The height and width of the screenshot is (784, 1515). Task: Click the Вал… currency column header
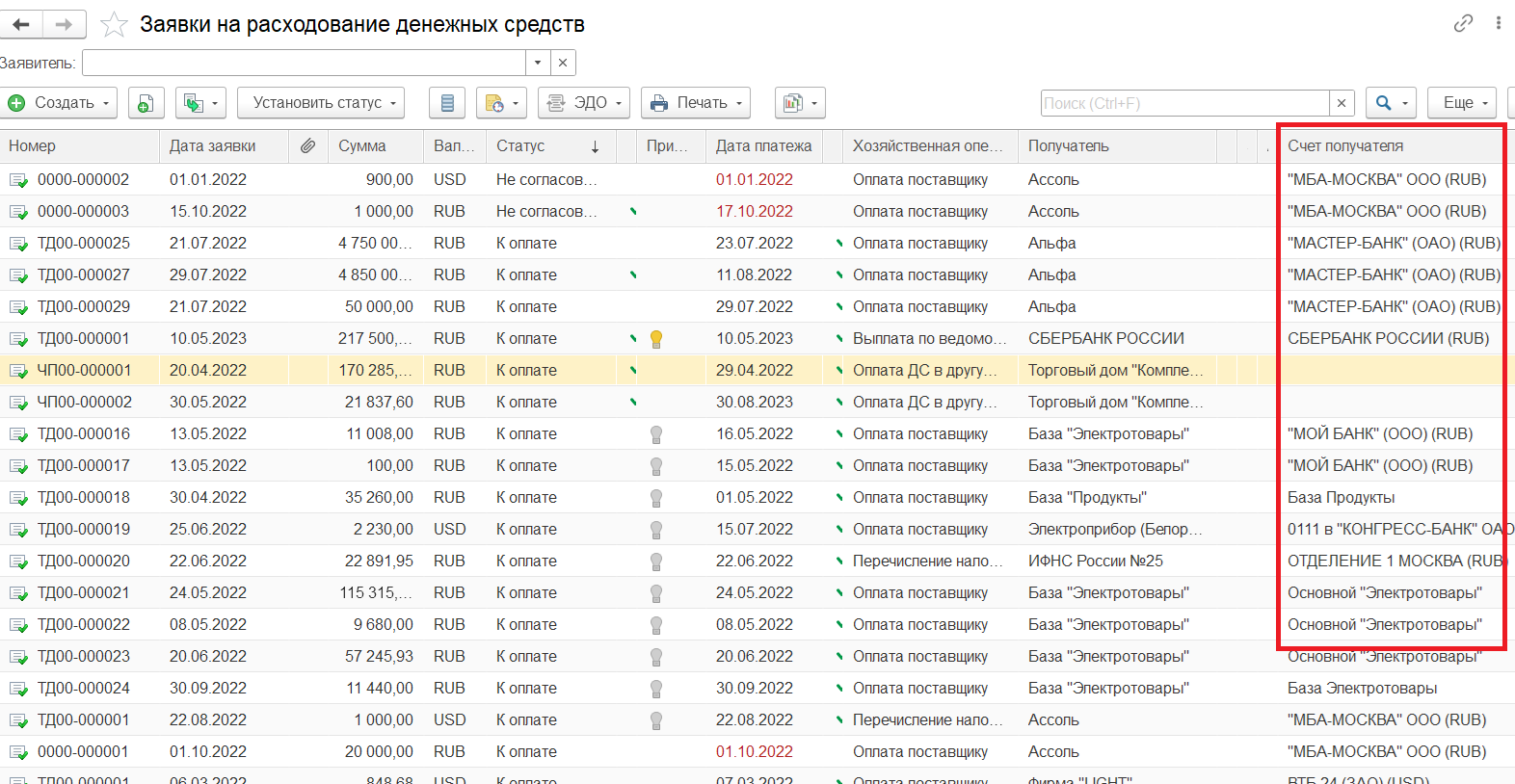[x=454, y=146]
